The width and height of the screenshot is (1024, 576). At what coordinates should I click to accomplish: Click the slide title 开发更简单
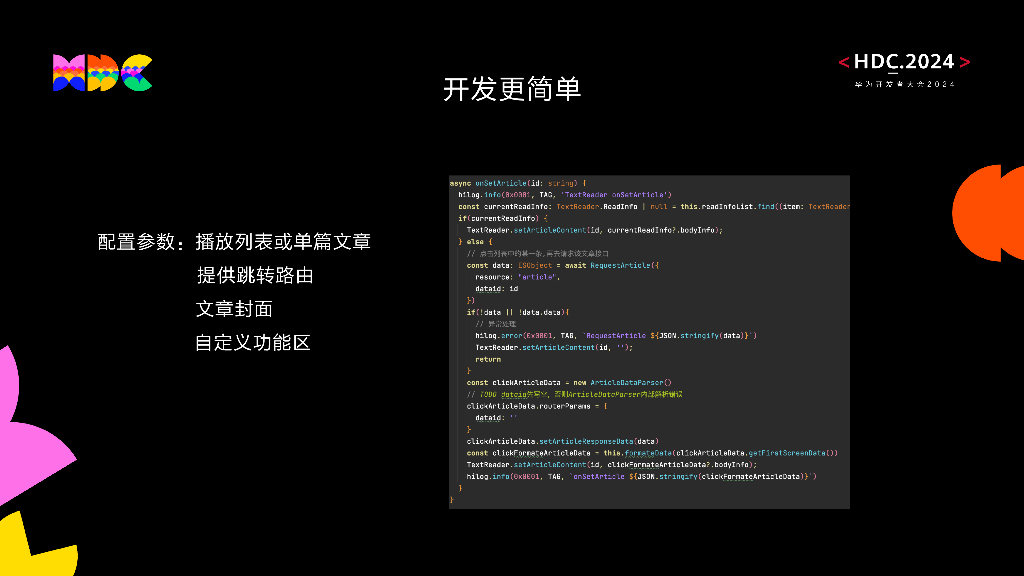tap(512, 89)
